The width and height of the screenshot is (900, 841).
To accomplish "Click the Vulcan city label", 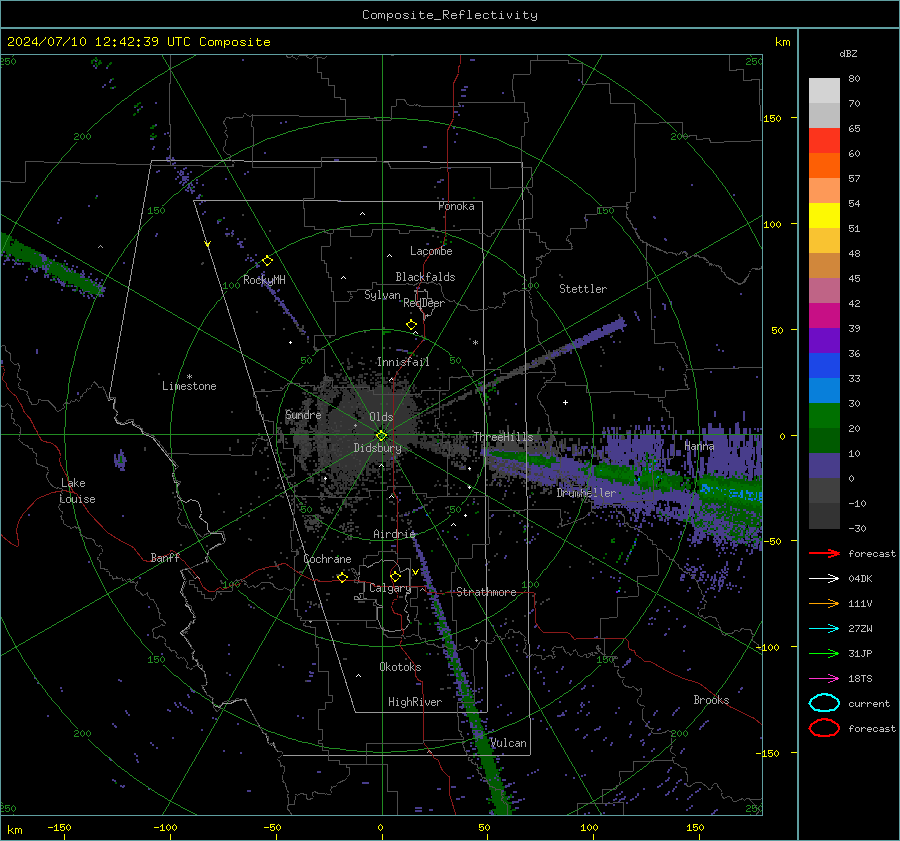I will (508, 743).
